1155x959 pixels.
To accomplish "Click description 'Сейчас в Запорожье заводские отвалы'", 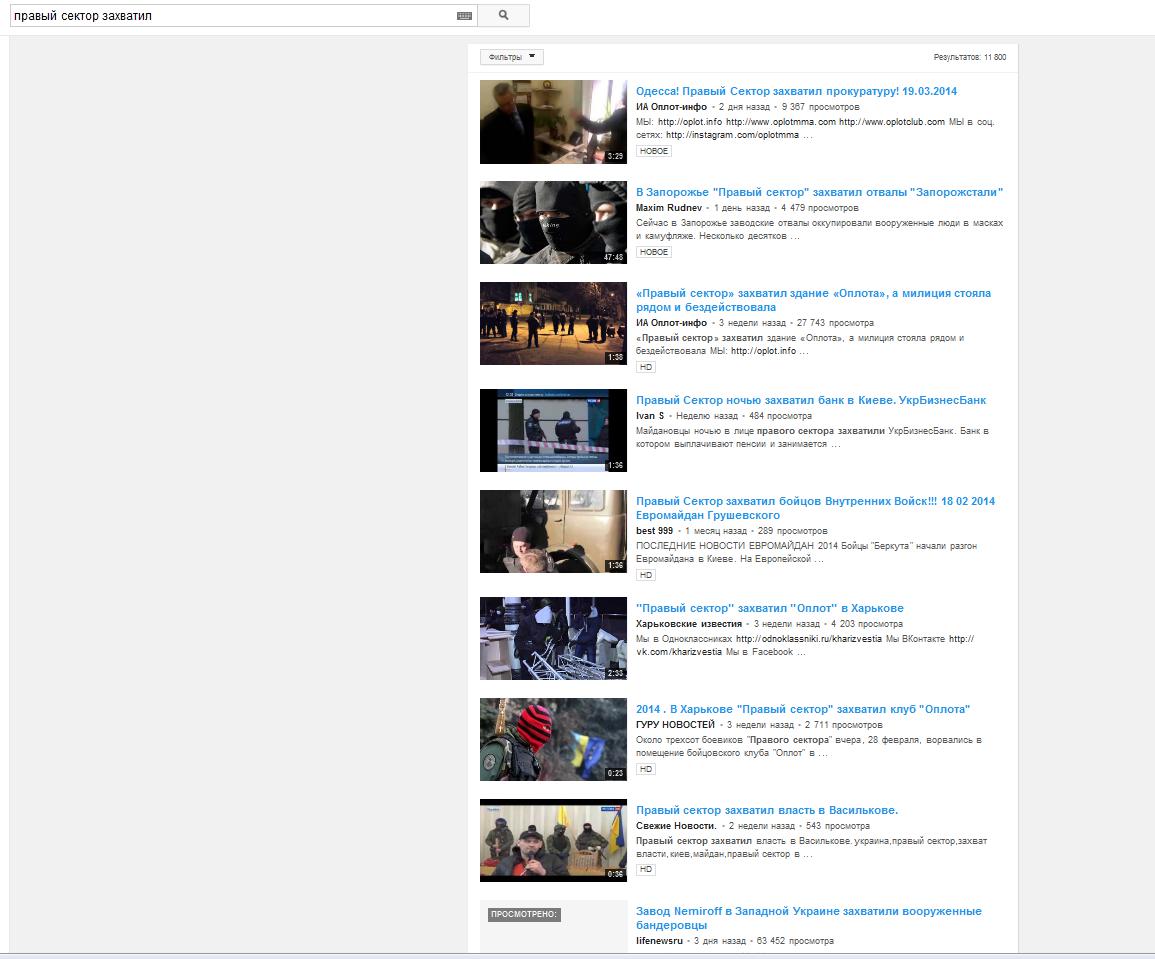I will 819,229.
